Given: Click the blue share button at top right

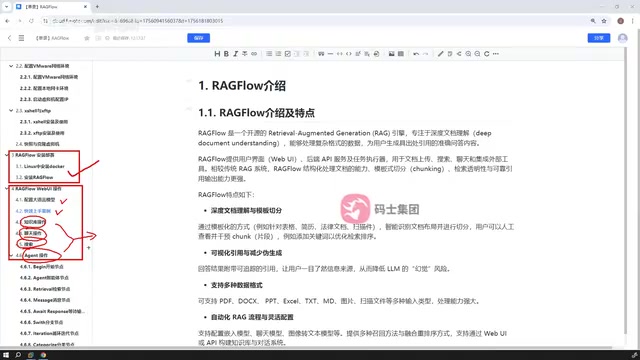Looking at the screenshot, I should click(599, 38).
